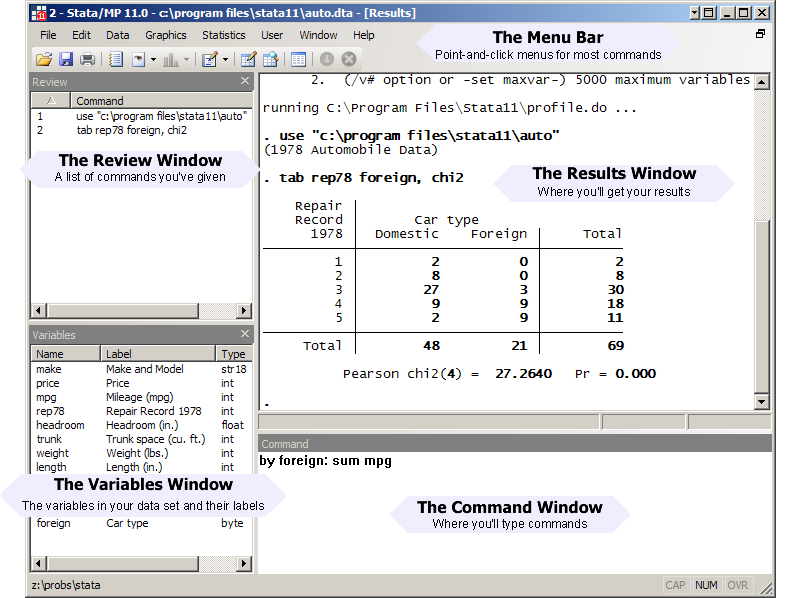Click the z:\probs\stata working directory path
Image resolution: width=800 pixels, height=598 pixels.
click(66, 585)
